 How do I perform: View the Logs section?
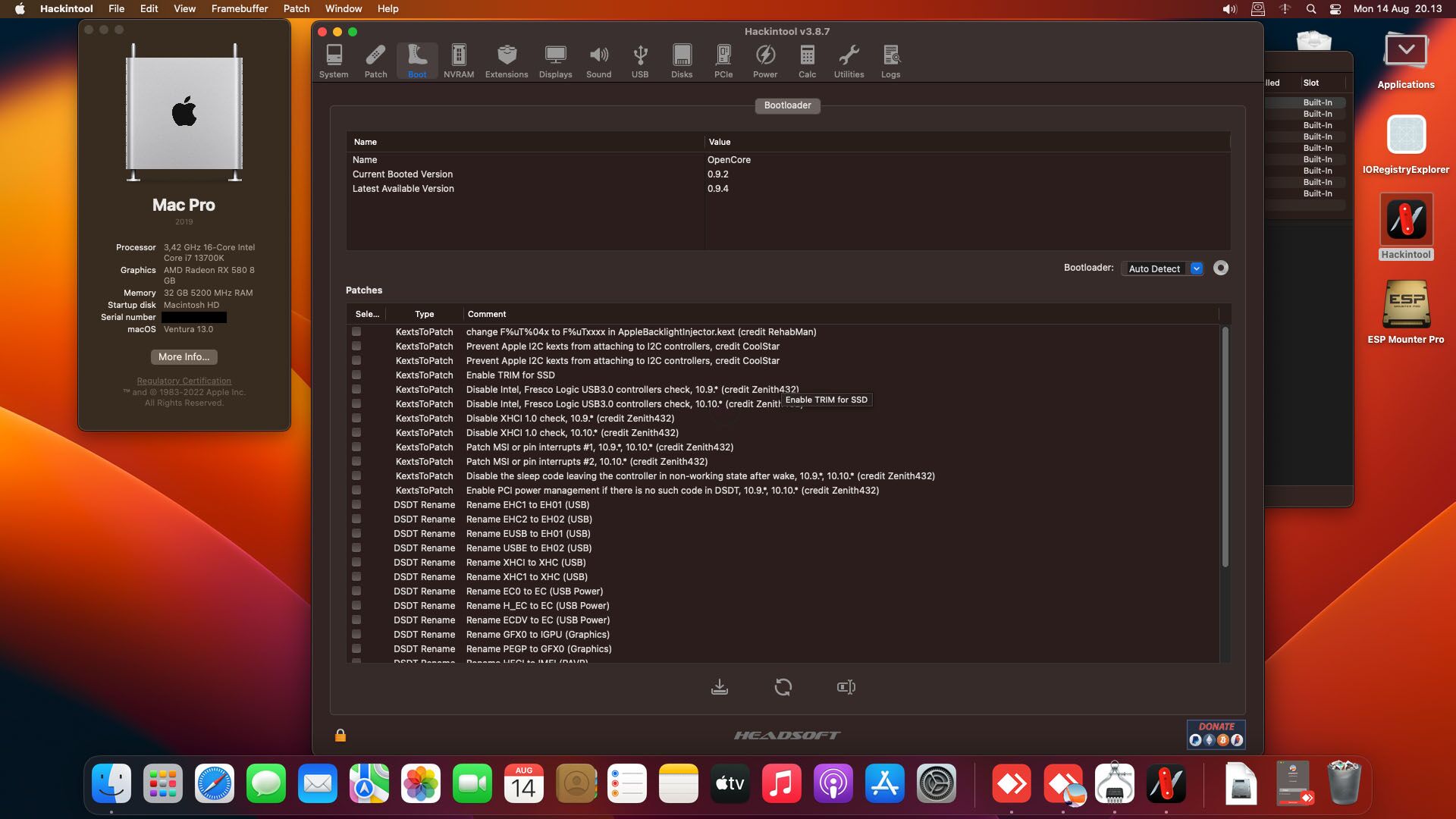pyautogui.click(x=890, y=60)
